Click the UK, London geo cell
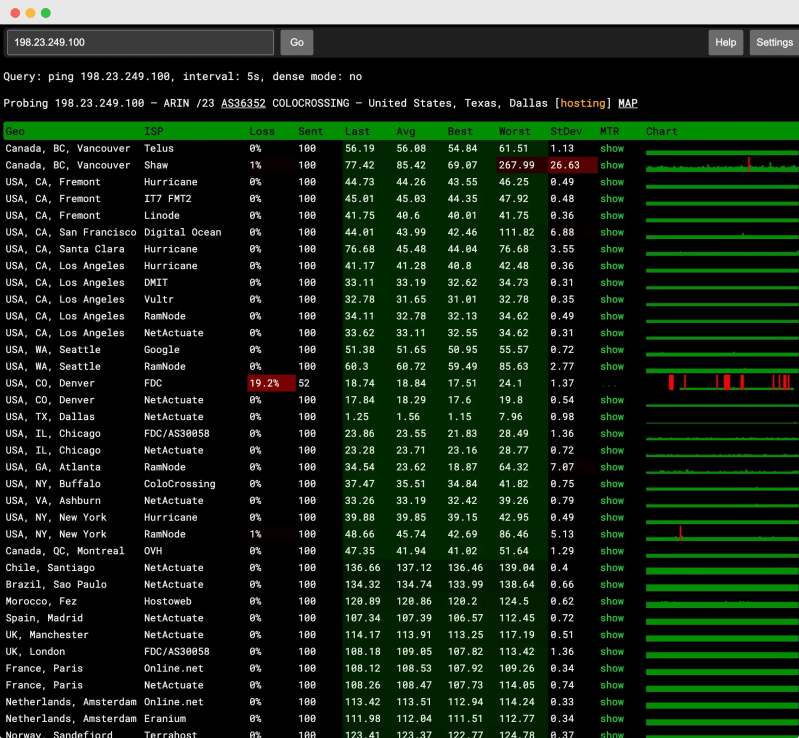799x738 pixels. point(35,651)
